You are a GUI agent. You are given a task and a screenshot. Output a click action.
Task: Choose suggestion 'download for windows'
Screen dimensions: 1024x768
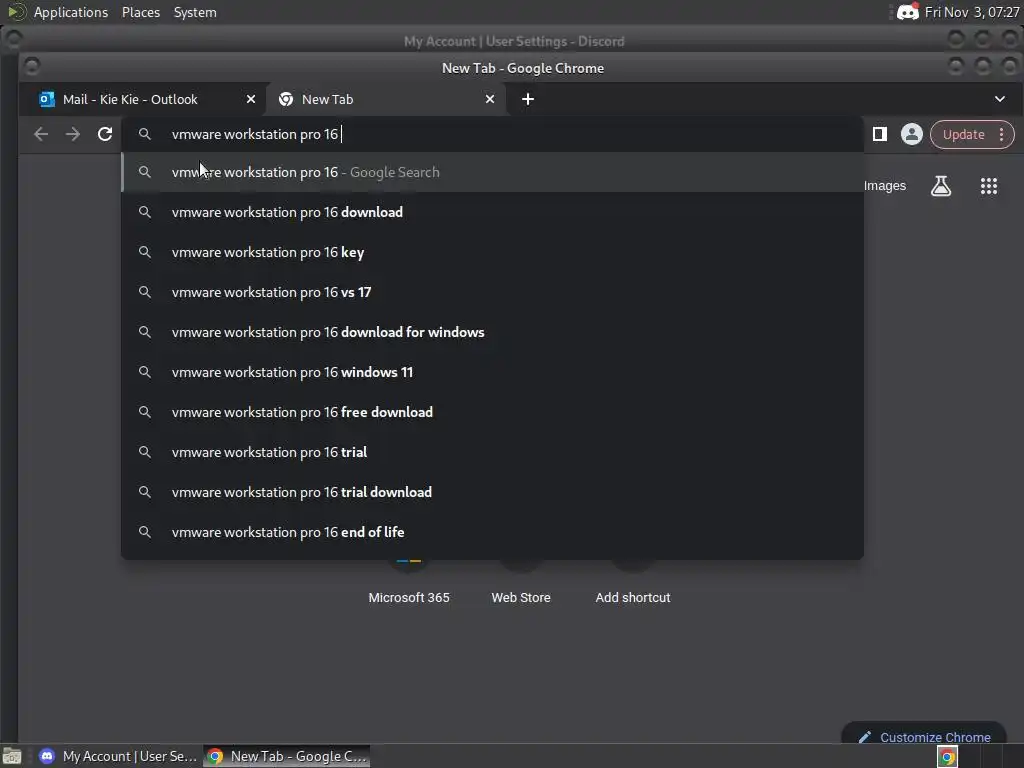click(492, 332)
